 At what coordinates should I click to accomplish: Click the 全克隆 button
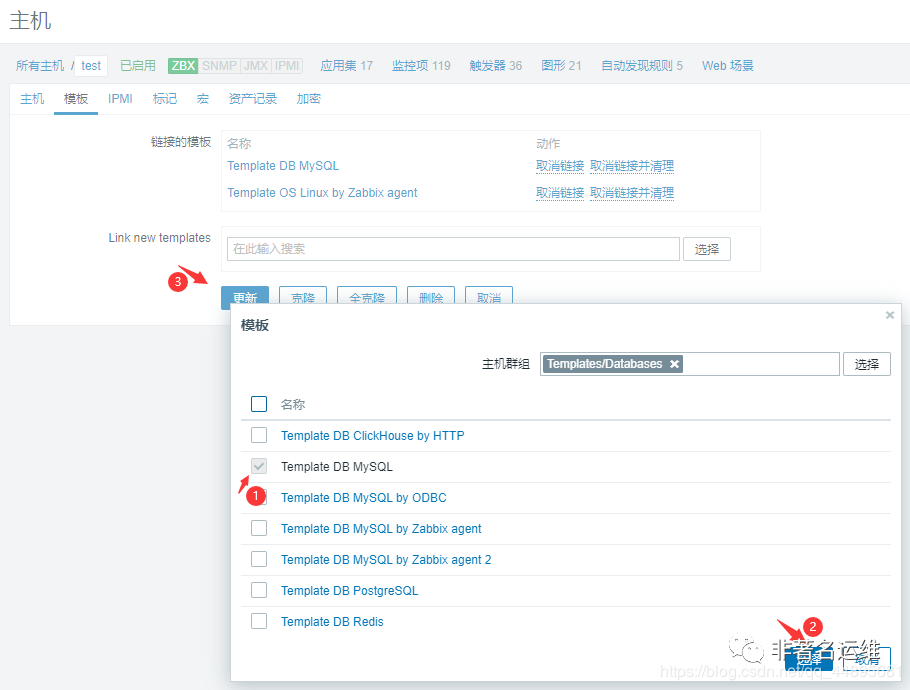coord(367,296)
